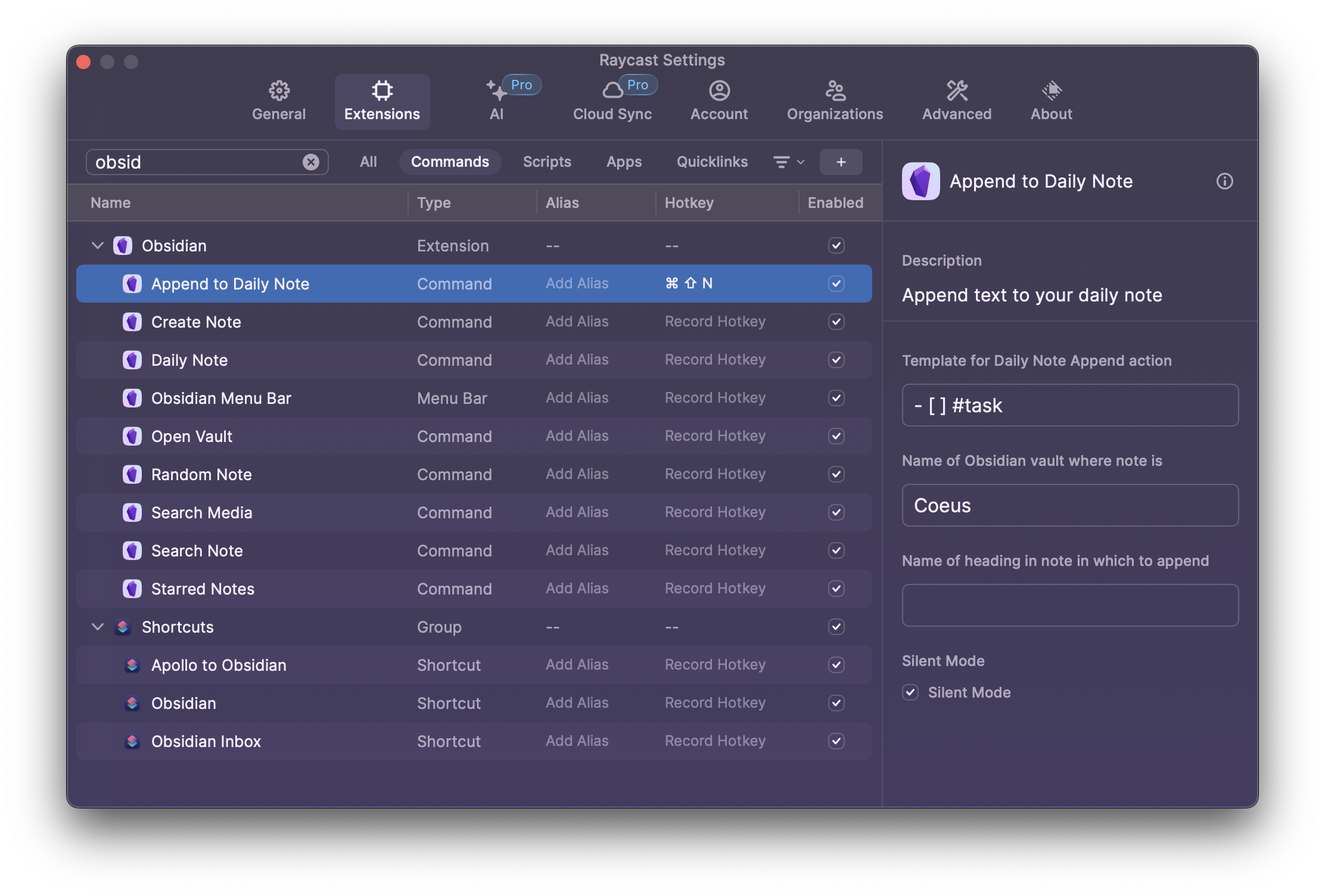Filter by Scripts

(x=547, y=162)
